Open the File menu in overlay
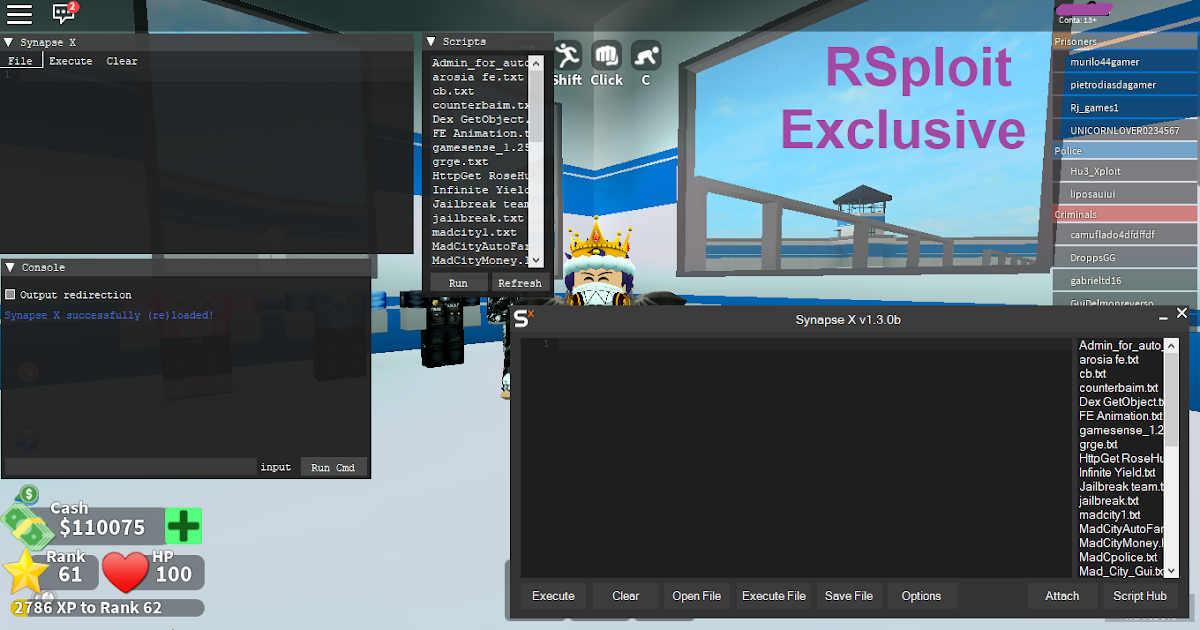Image resolution: width=1200 pixels, height=630 pixels. pyautogui.click(x=20, y=61)
